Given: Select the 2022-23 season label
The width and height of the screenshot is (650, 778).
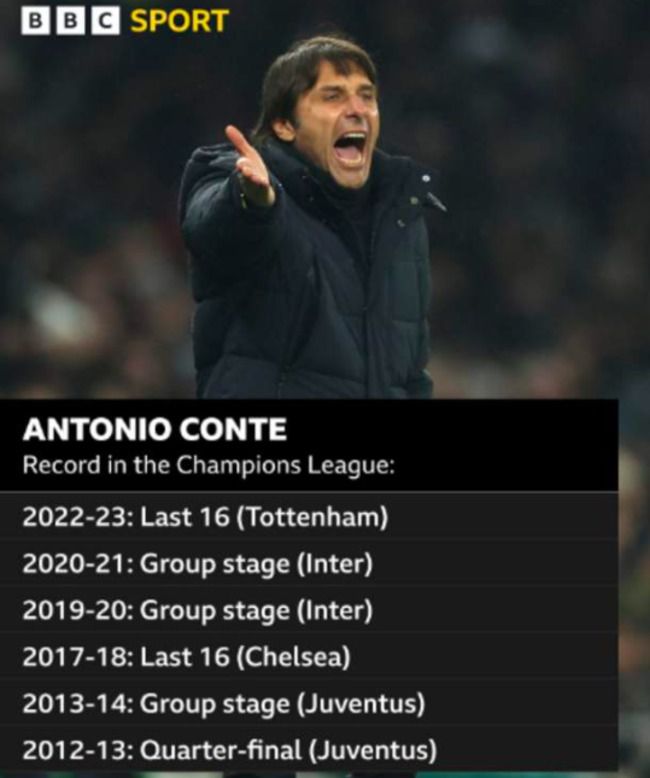Looking at the screenshot, I should point(76,517).
